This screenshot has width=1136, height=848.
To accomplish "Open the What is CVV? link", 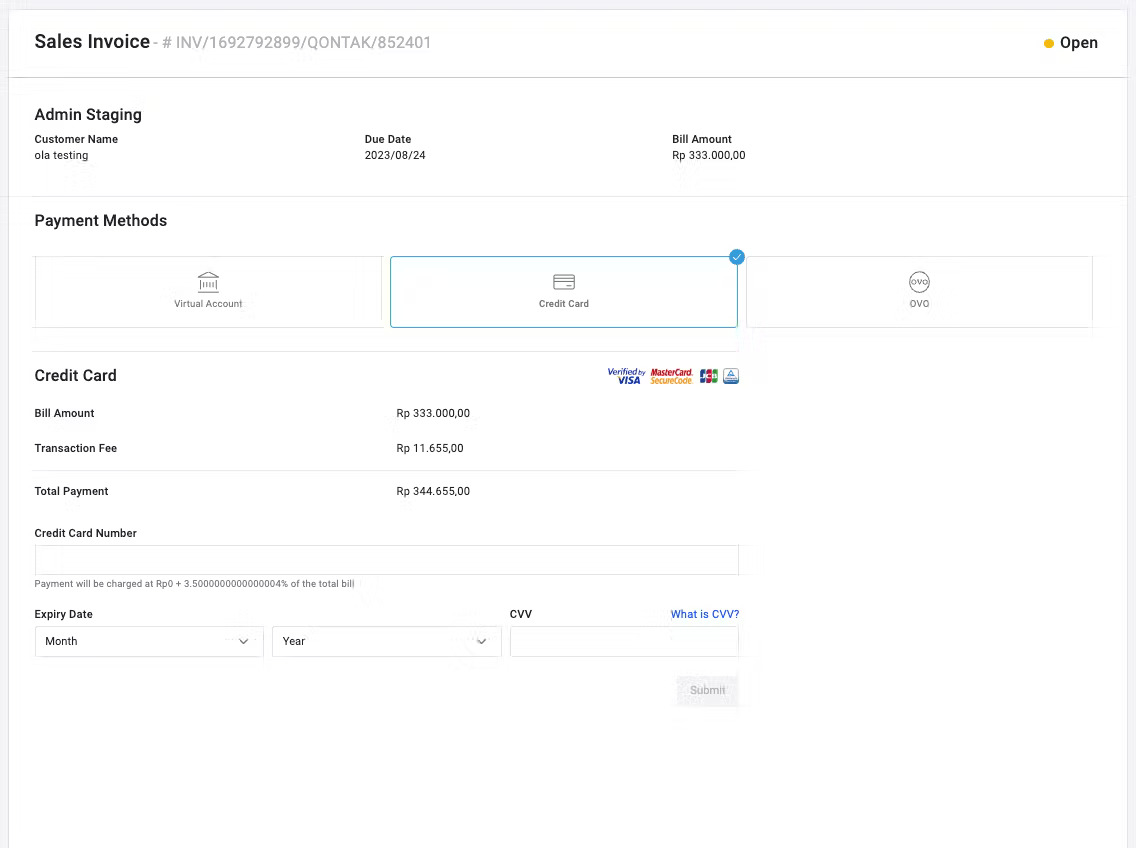I will [x=704, y=614].
